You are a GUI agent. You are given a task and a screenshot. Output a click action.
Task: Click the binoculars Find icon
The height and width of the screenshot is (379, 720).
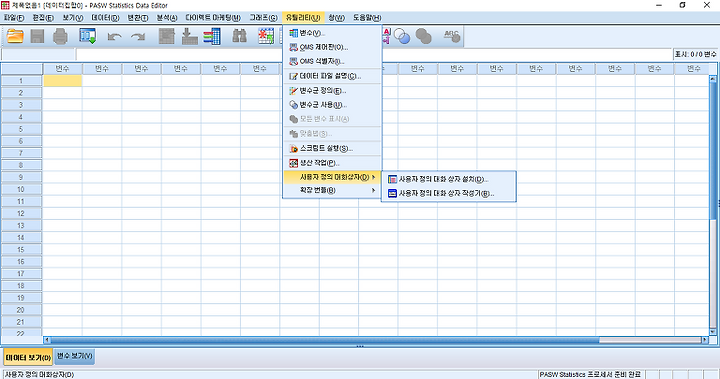point(239,36)
